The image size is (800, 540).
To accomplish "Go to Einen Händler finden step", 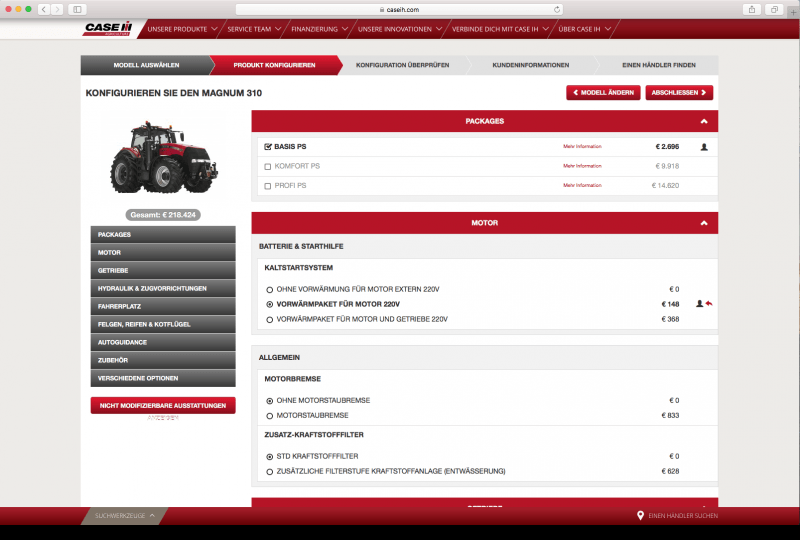I will tap(659, 65).
